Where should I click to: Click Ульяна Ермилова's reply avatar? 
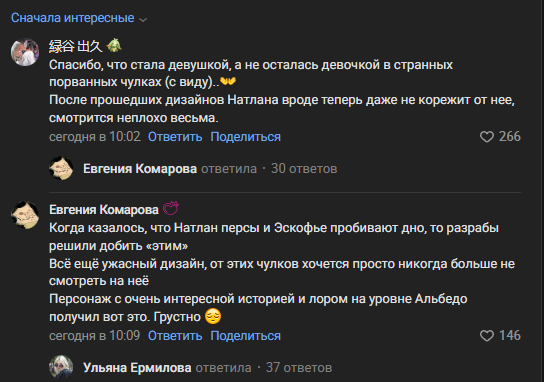click(x=61, y=367)
